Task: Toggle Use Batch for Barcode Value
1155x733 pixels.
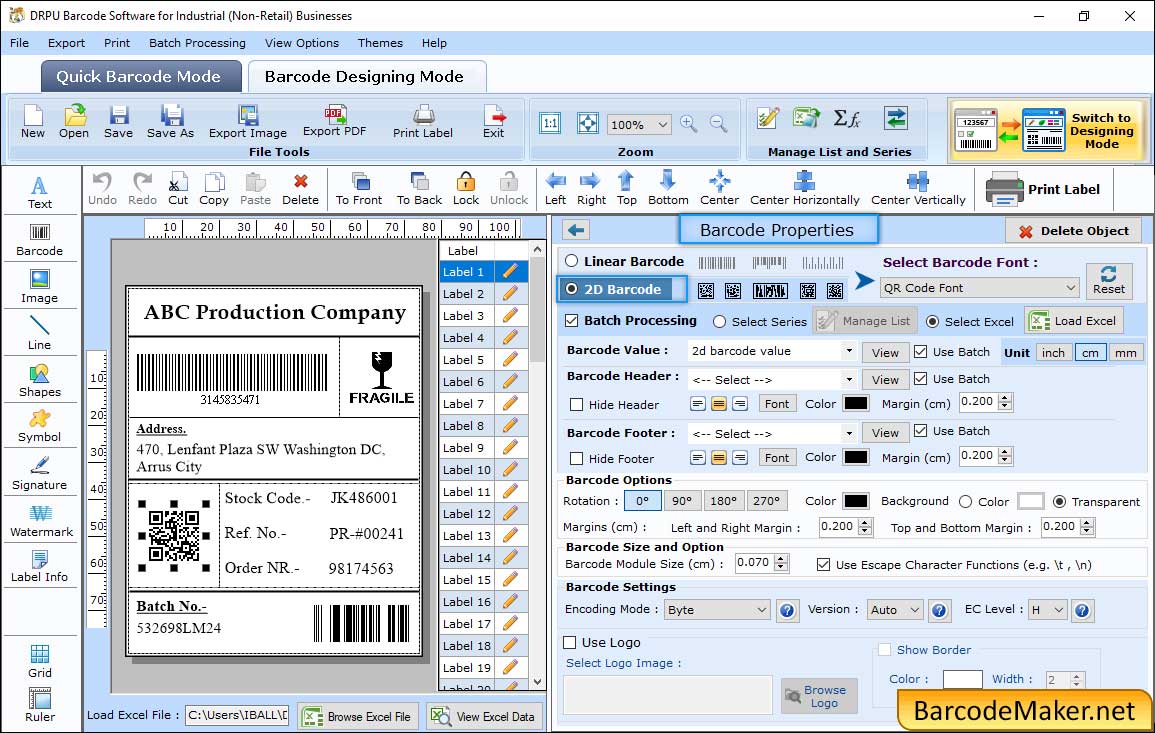Action: (921, 352)
